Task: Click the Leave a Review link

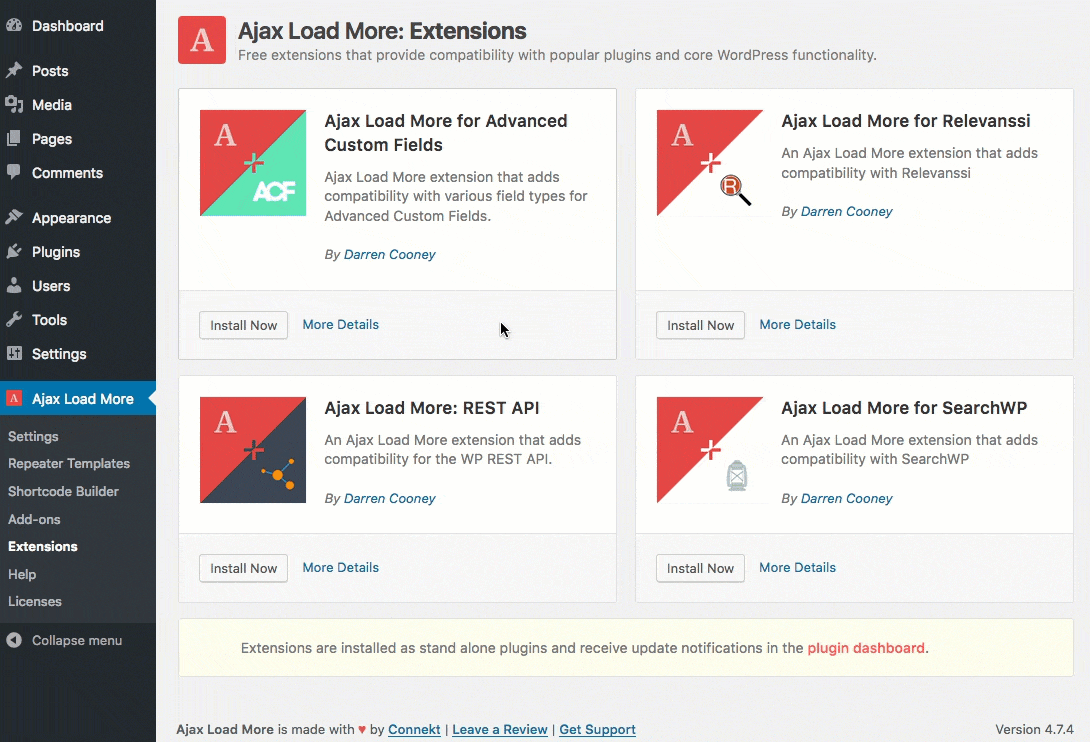Action: 500,729
